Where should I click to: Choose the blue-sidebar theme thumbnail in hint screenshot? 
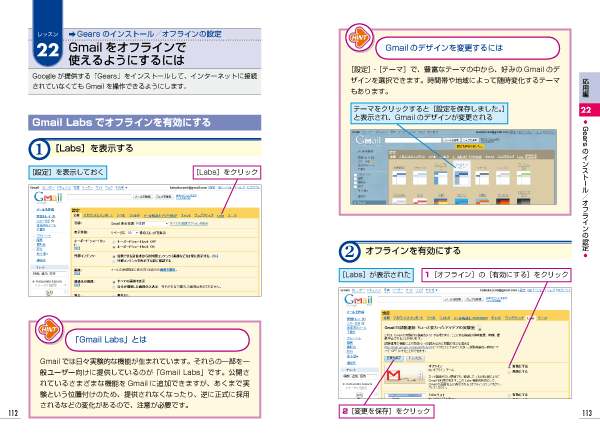click(440, 178)
